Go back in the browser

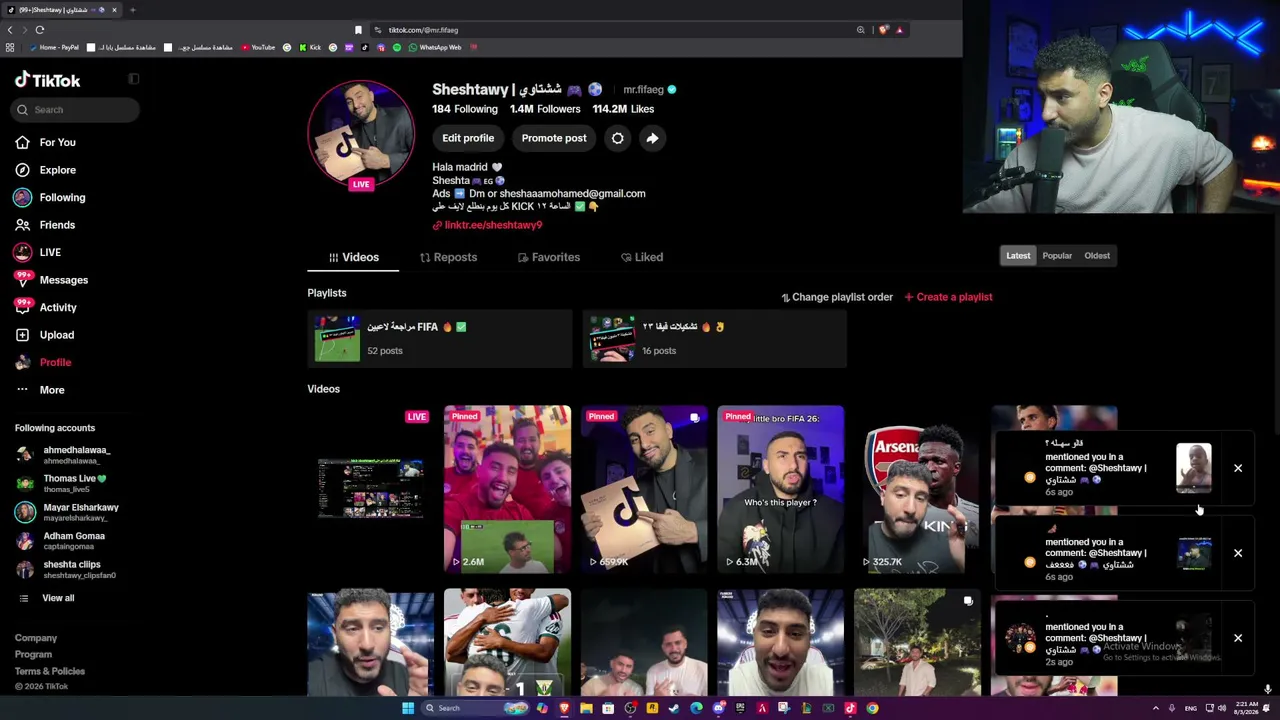[10, 30]
